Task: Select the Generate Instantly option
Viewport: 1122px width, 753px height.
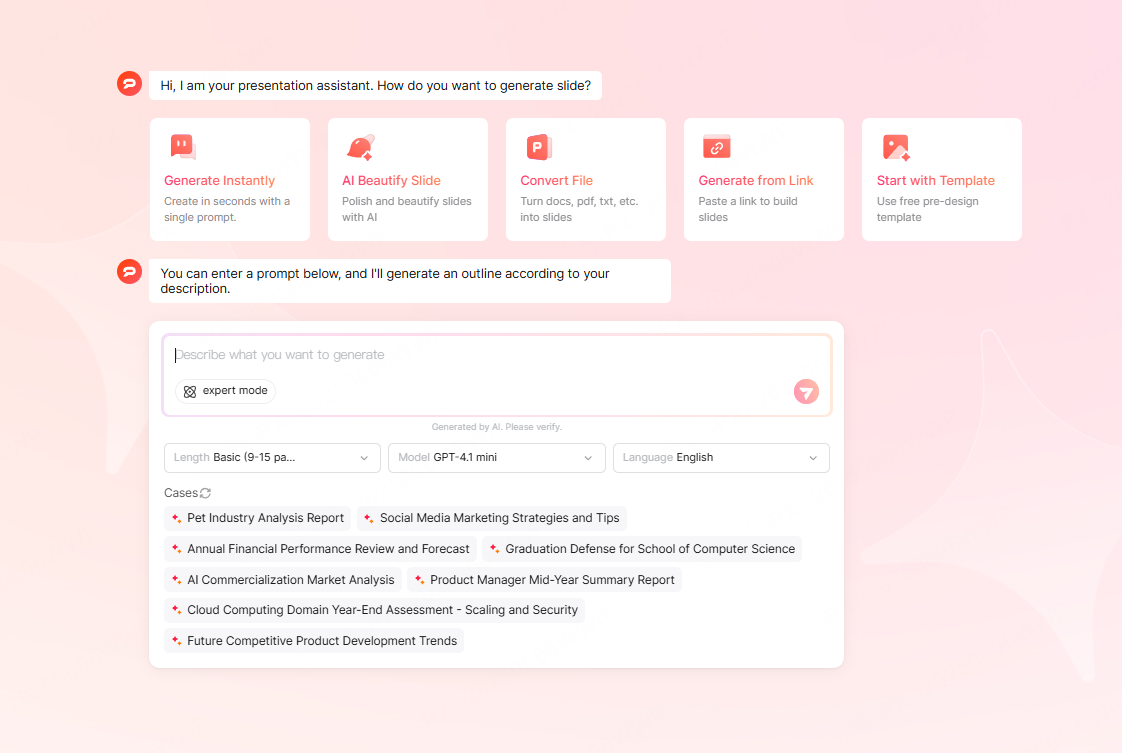Action: click(229, 180)
